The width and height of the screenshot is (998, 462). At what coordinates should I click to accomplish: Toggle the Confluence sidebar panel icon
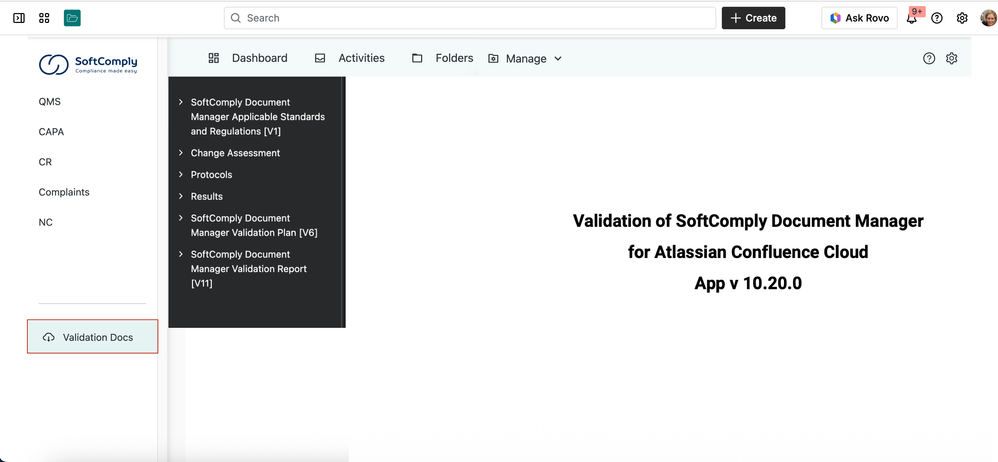(19, 18)
